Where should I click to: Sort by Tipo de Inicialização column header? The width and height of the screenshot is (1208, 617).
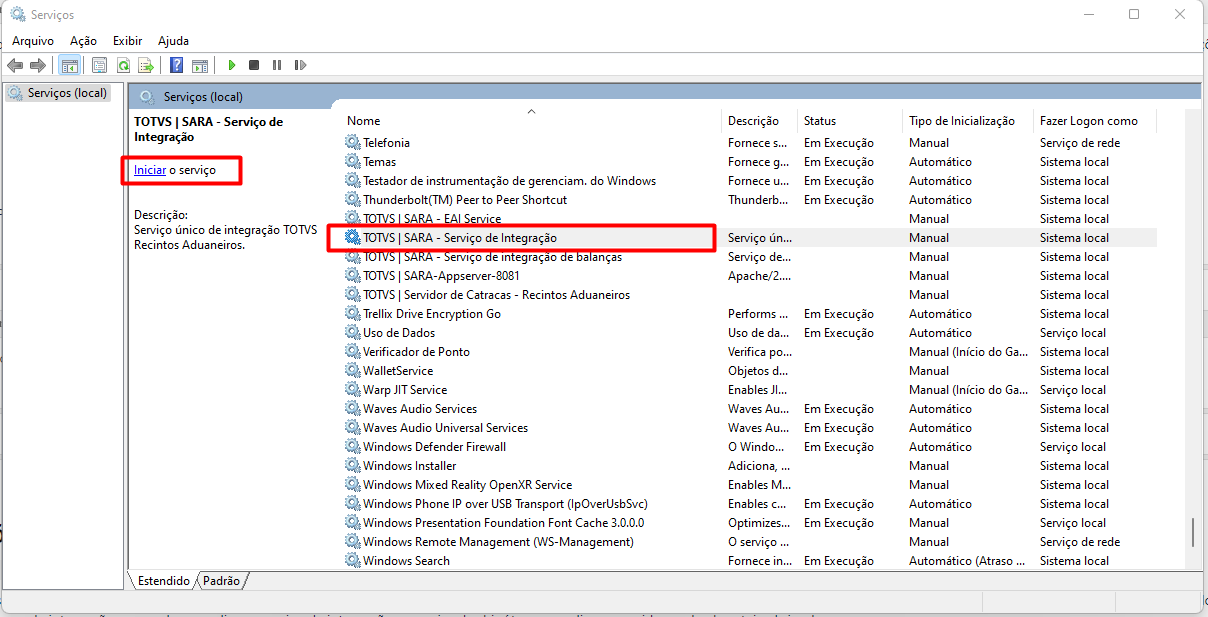pyautogui.click(x=967, y=121)
